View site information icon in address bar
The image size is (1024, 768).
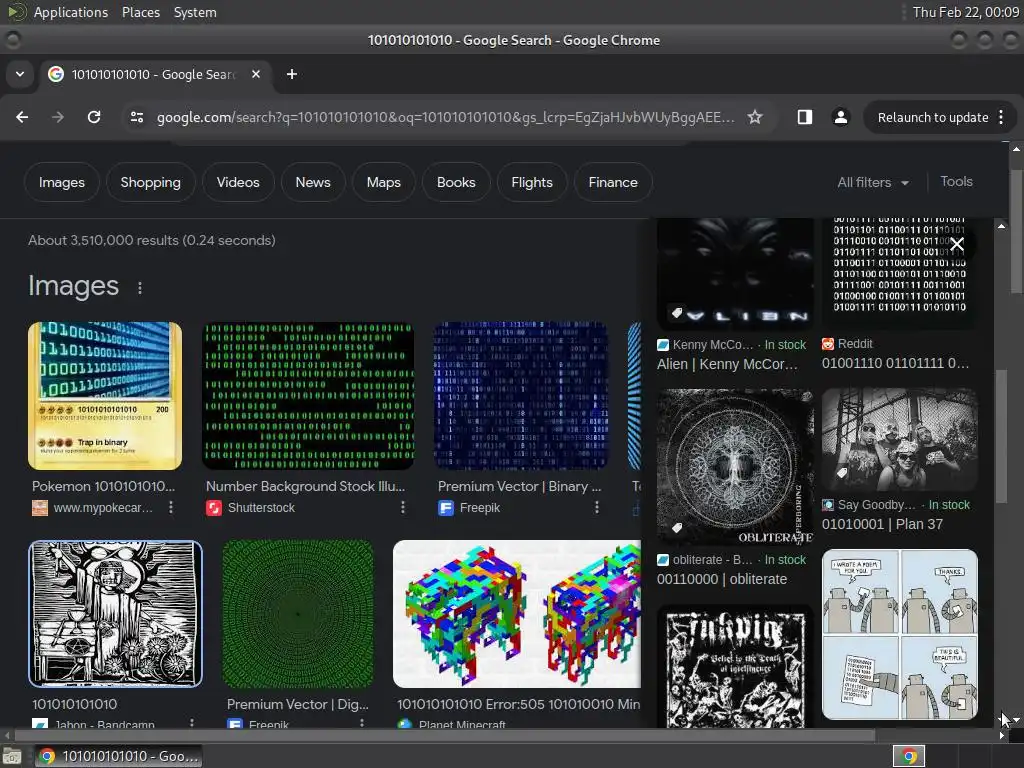137,117
